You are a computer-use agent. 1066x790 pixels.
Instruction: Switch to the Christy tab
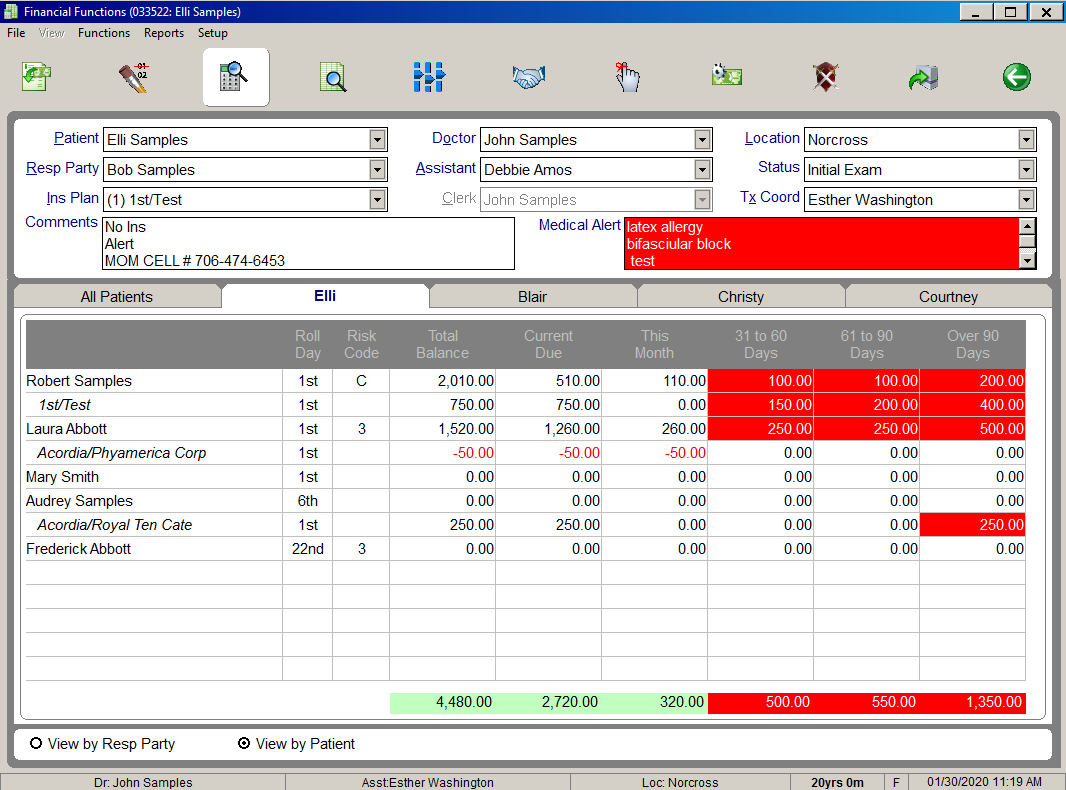[740, 297]
